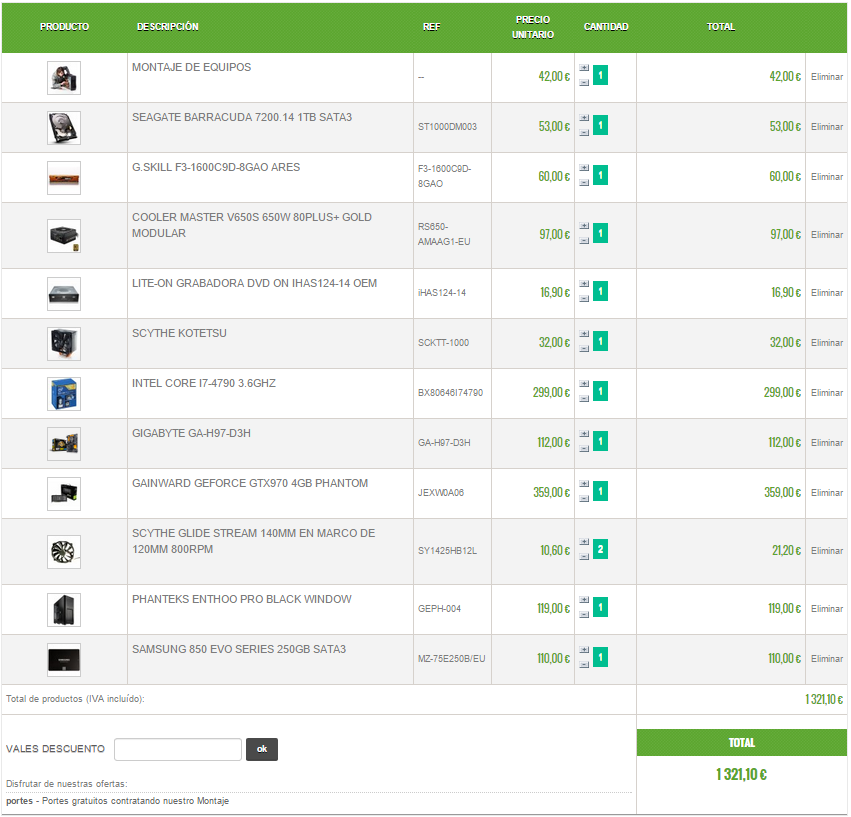Increase quantity of LITE-ON DVD recorder
Image resolution: width=851 pixels, height=817 pixels.
(584, 284)
